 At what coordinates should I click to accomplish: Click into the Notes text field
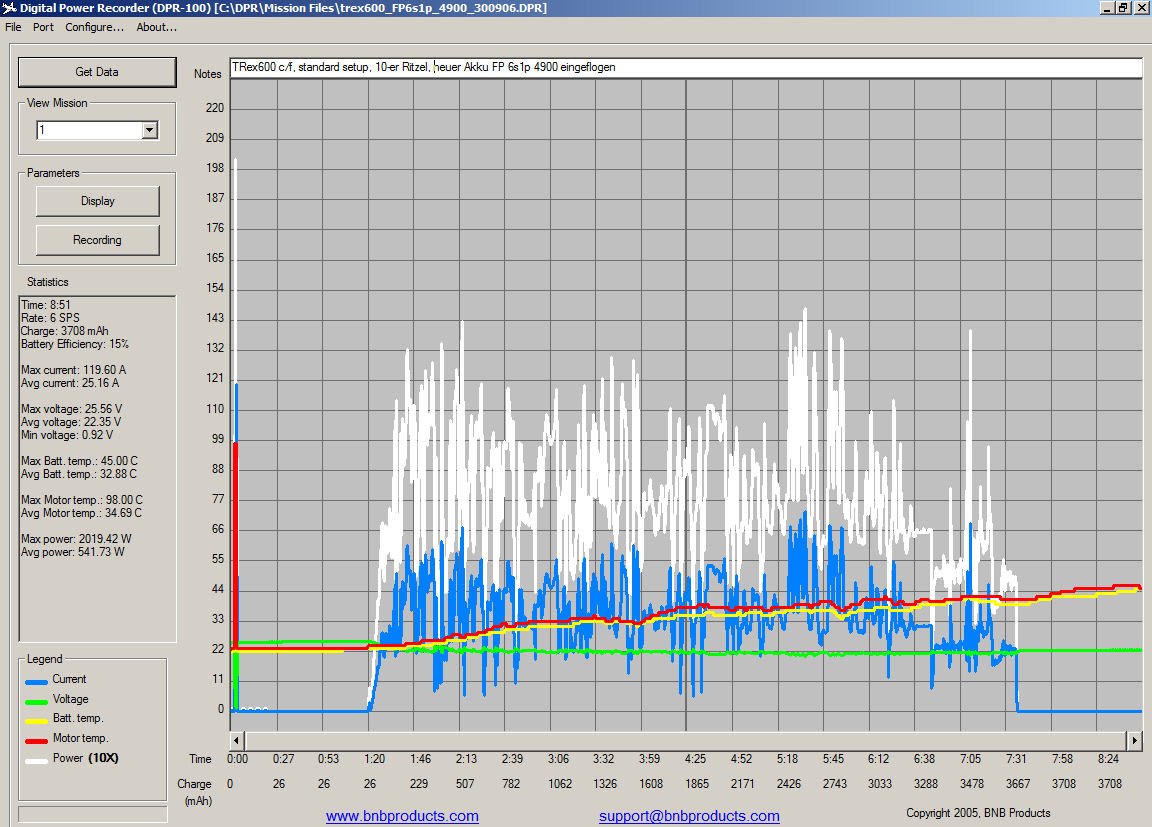(685, 68)
